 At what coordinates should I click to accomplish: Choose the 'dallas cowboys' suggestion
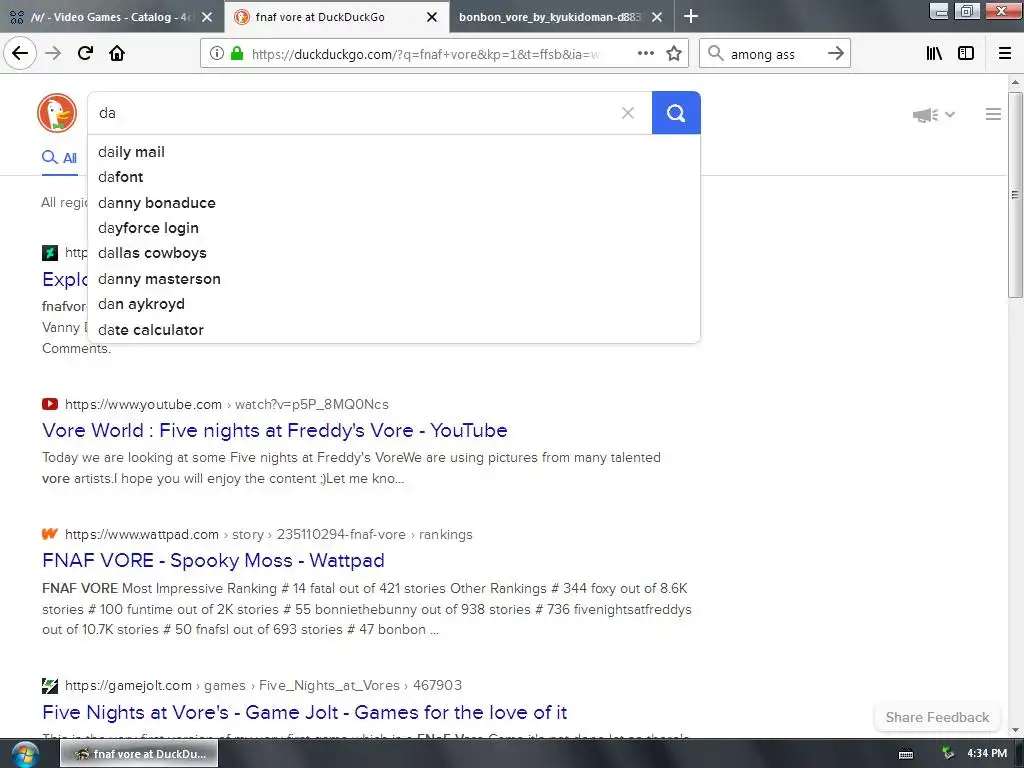point(394,253)
